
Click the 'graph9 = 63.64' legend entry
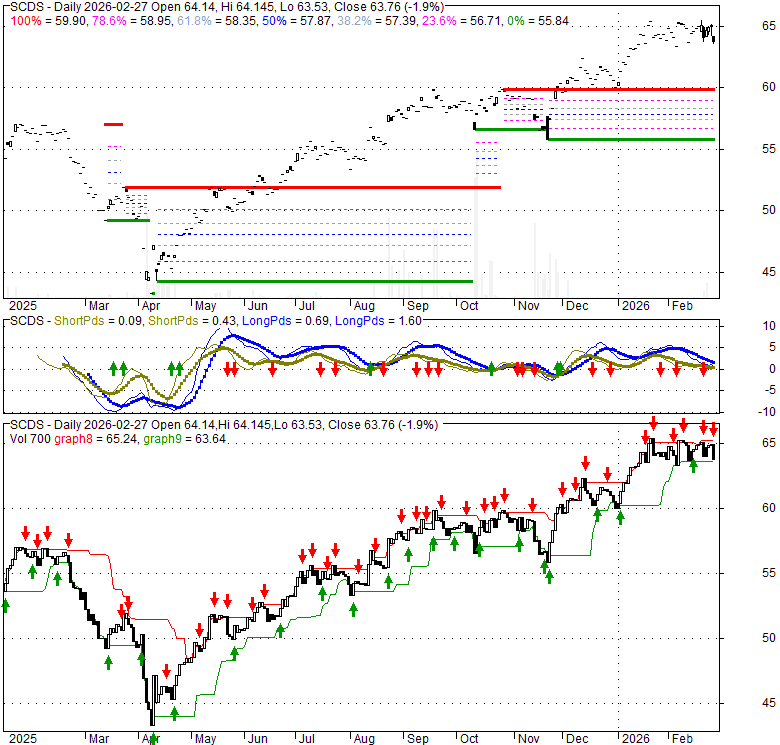coord(185,439)
